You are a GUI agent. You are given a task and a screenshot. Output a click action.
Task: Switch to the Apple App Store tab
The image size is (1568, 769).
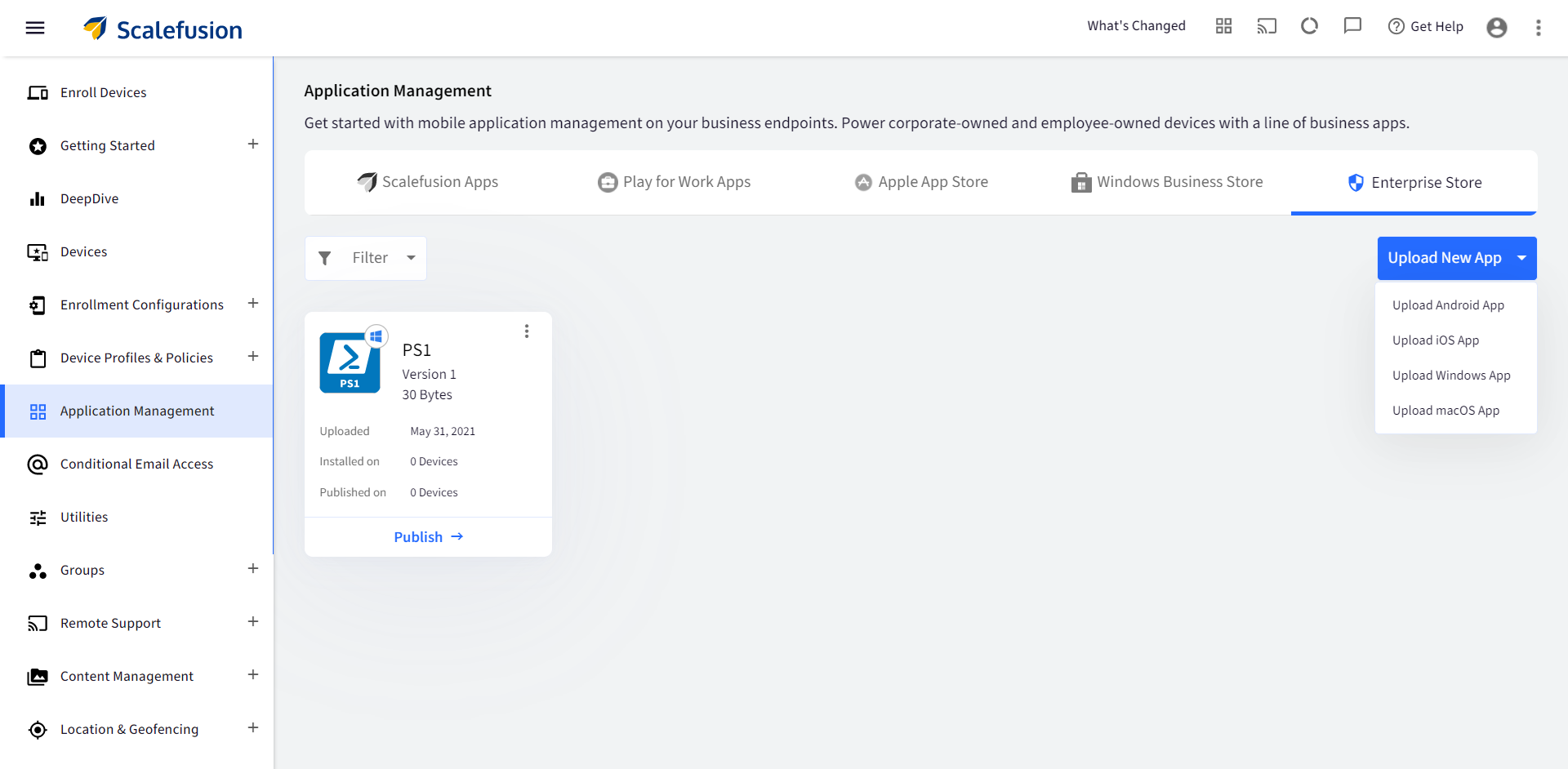click(x=921, y=182)
